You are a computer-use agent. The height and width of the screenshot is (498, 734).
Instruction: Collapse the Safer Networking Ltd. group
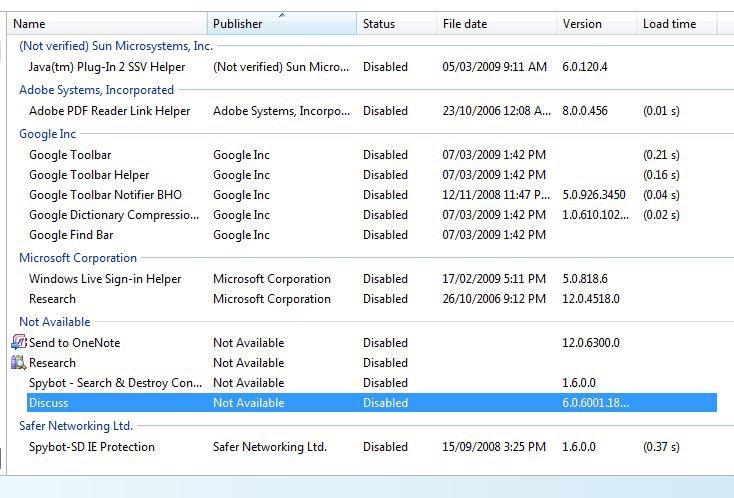[x=76, y=426]
